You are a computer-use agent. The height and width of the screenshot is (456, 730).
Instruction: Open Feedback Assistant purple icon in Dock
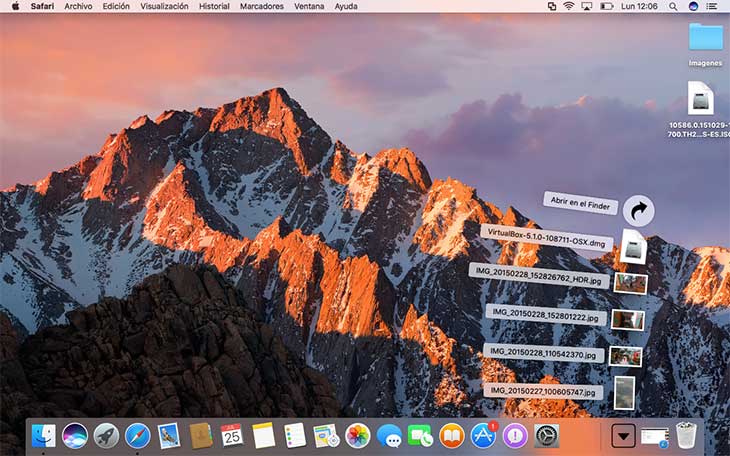point(515,436)
